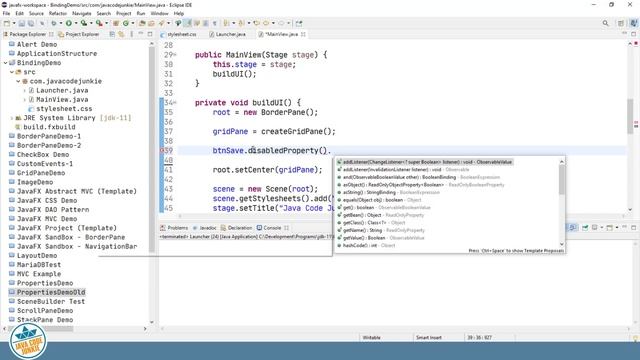Click the Next Annotation toolbar icon

point(226,23)
